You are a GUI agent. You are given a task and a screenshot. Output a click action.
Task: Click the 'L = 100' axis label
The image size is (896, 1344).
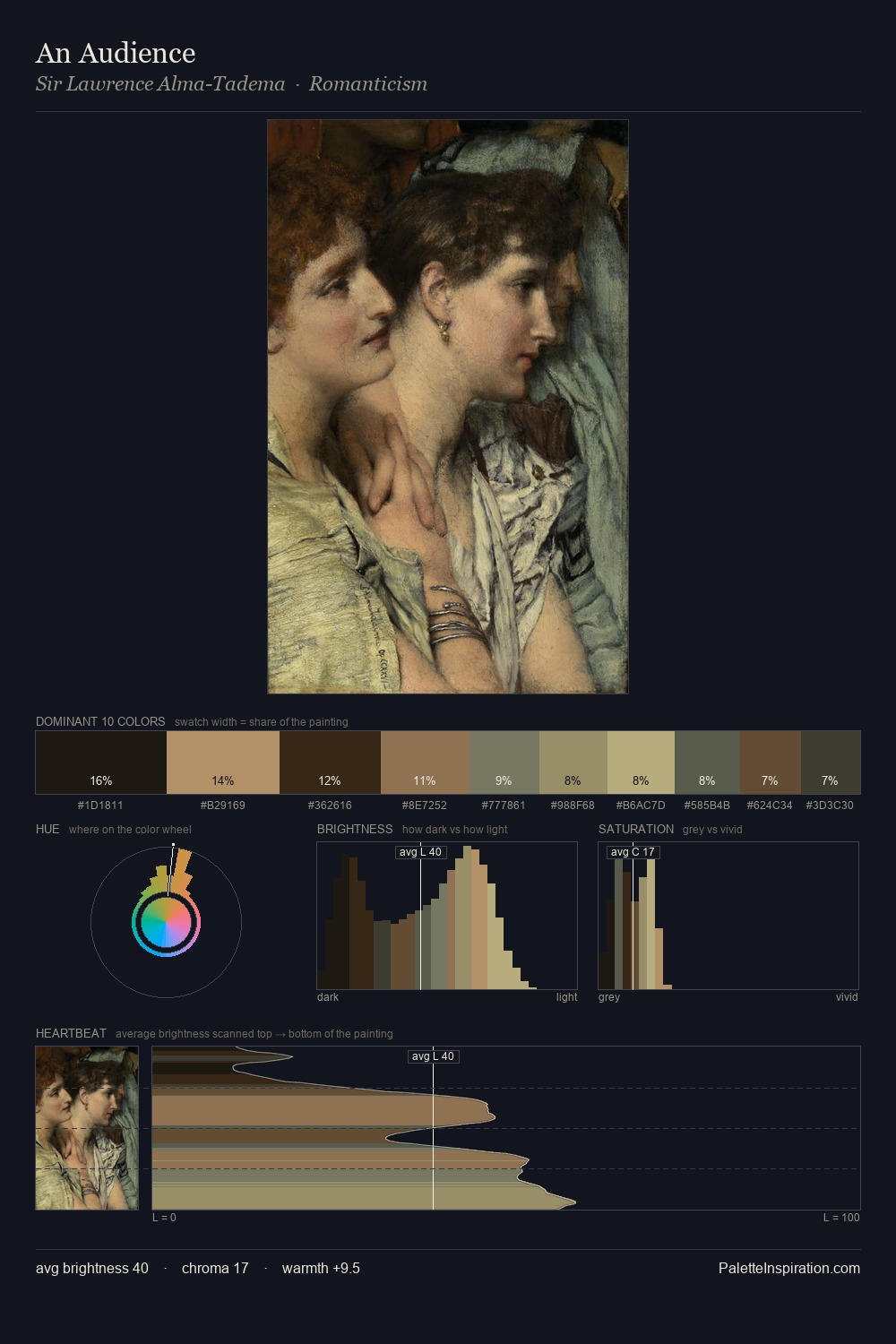[x=841, y=1218]
